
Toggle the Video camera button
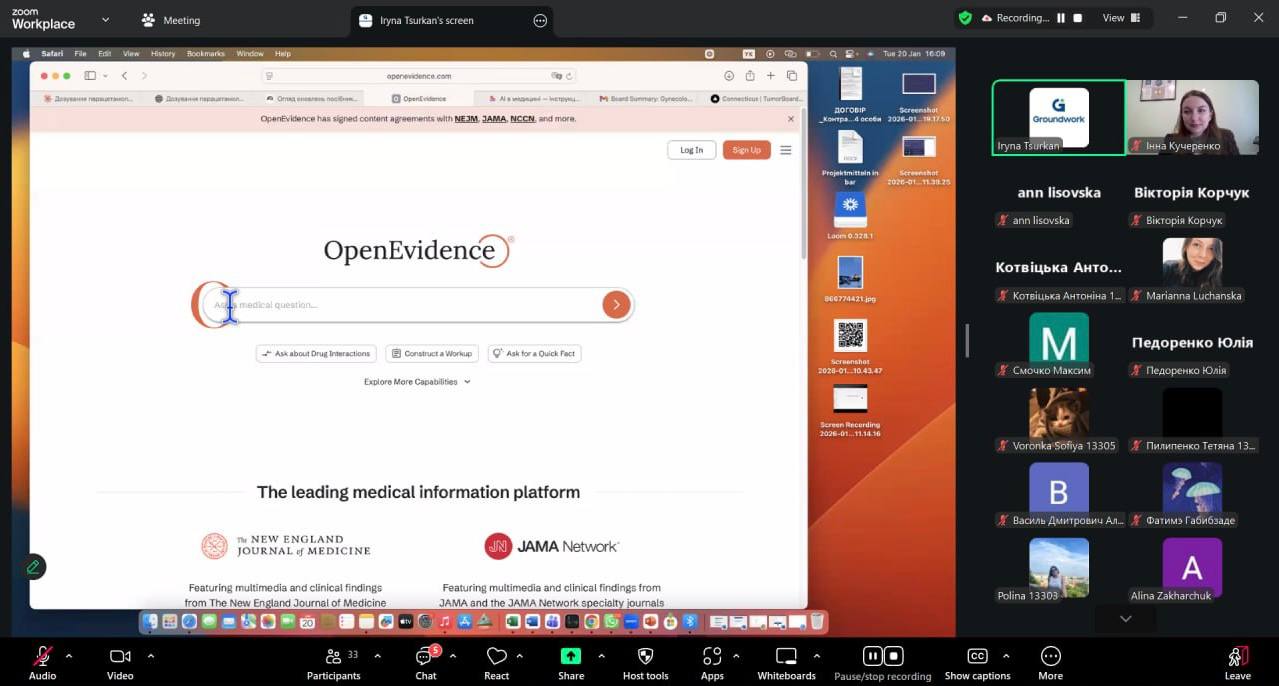click(x=120, y=657)
